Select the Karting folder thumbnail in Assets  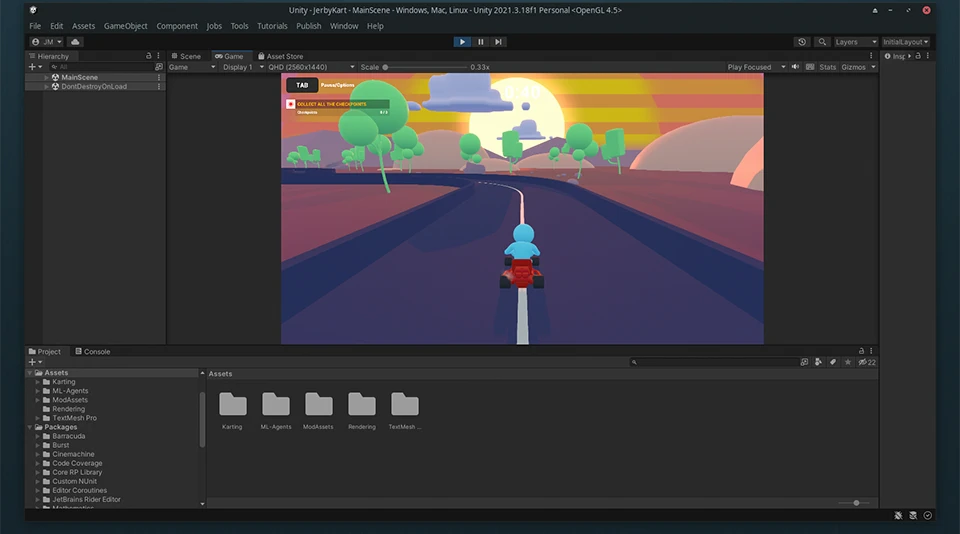point(232,405)
